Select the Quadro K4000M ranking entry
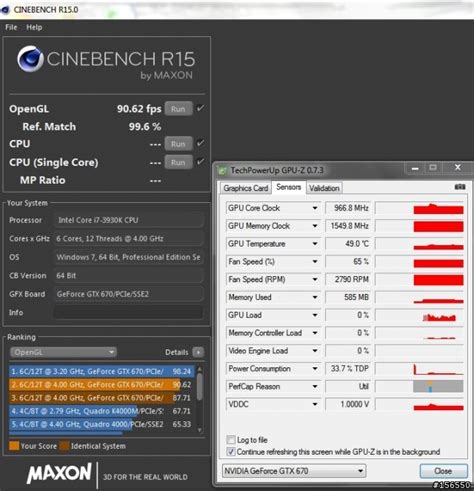Screen dimensions: 474x491 click(x=102, y=411)
